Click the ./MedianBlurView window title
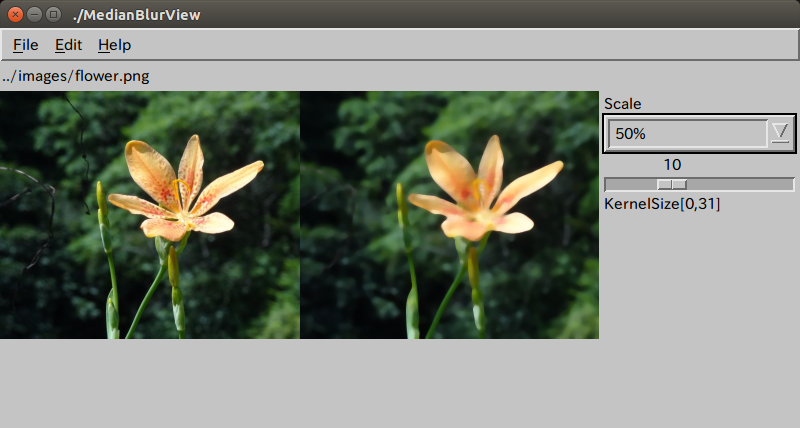This screenshot has width=800, height=428. click(137, 15)
